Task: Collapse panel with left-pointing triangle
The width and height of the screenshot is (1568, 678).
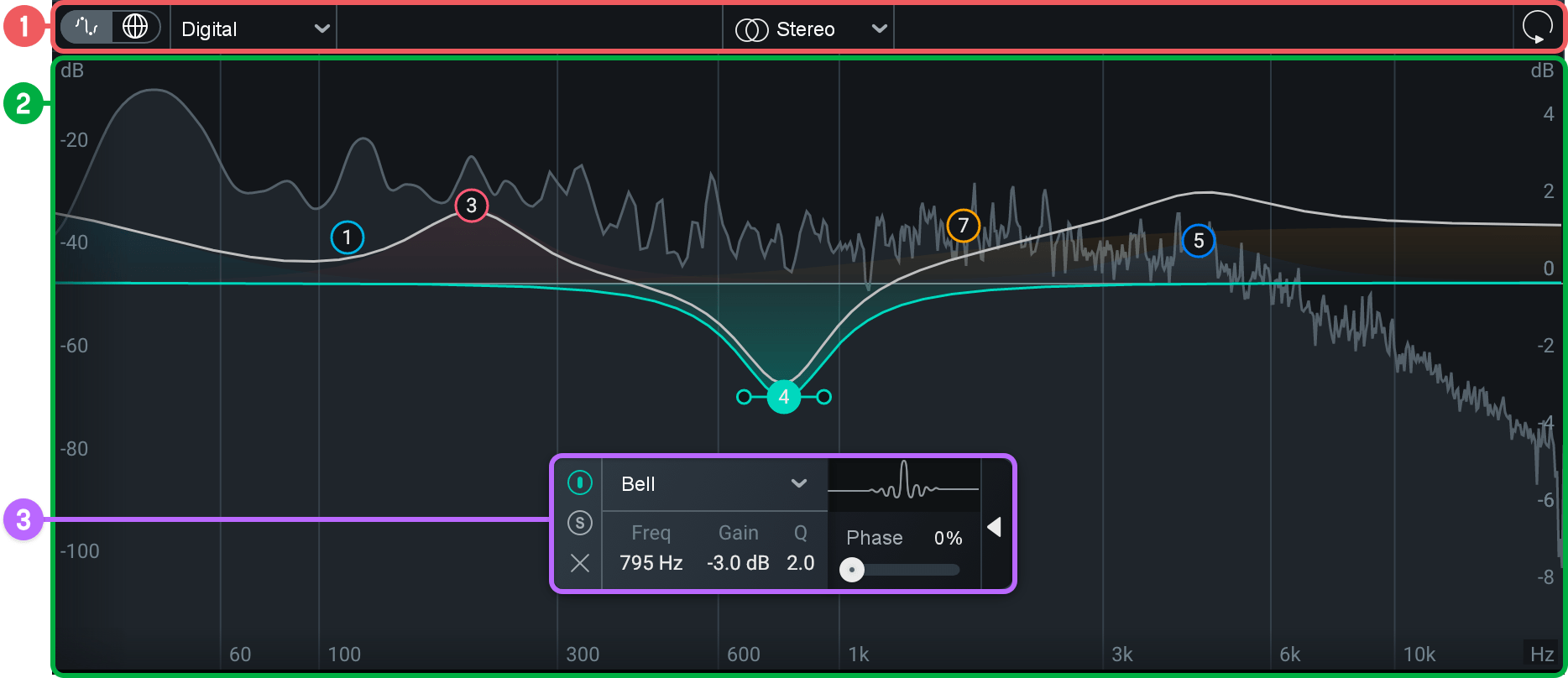Action: coord(995,527)
